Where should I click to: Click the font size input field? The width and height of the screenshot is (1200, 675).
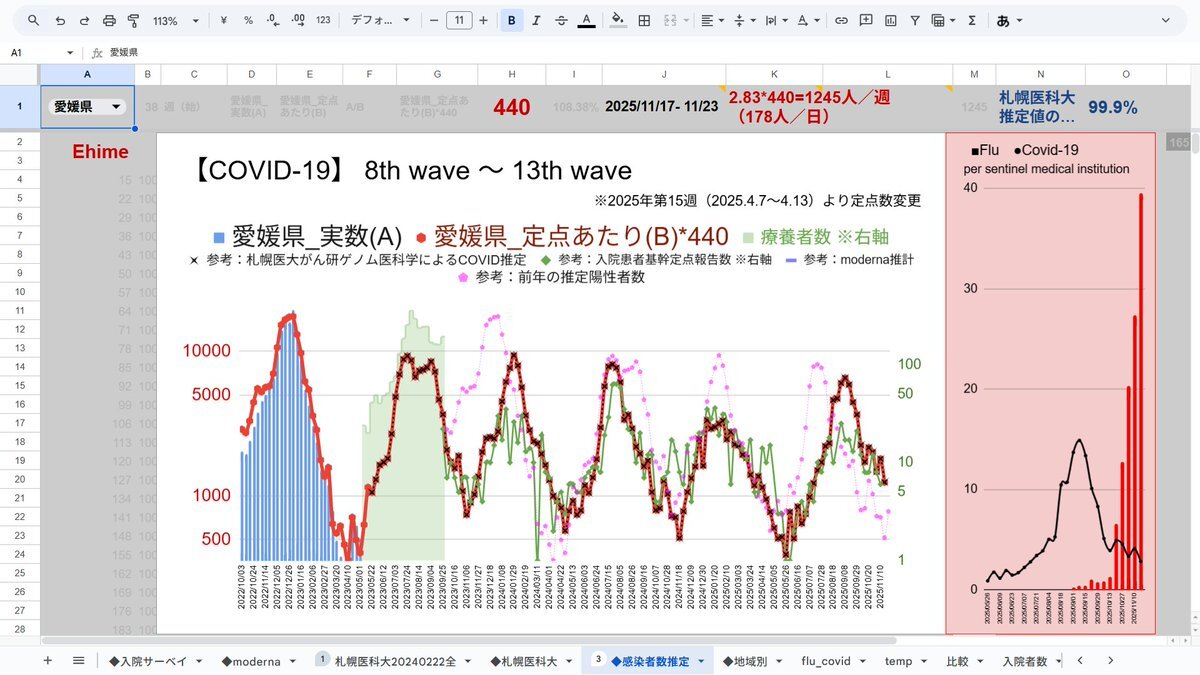coord(459,20)
